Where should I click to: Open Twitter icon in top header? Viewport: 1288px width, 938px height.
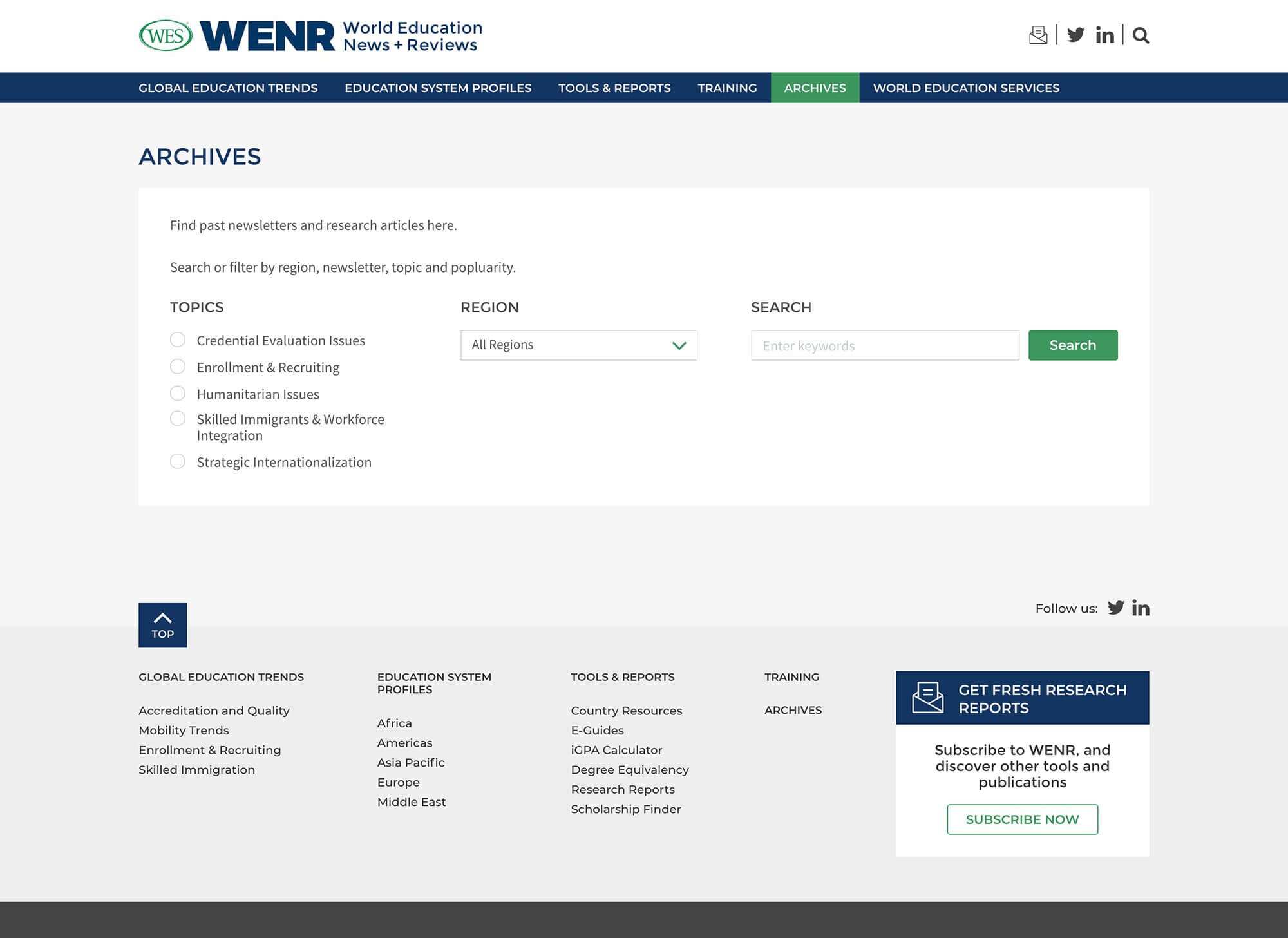point(1075,35)
